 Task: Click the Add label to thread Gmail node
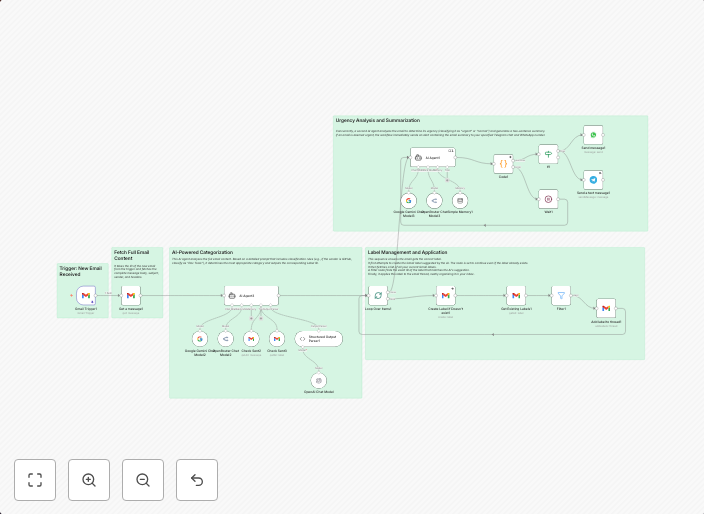coord(606,309)
